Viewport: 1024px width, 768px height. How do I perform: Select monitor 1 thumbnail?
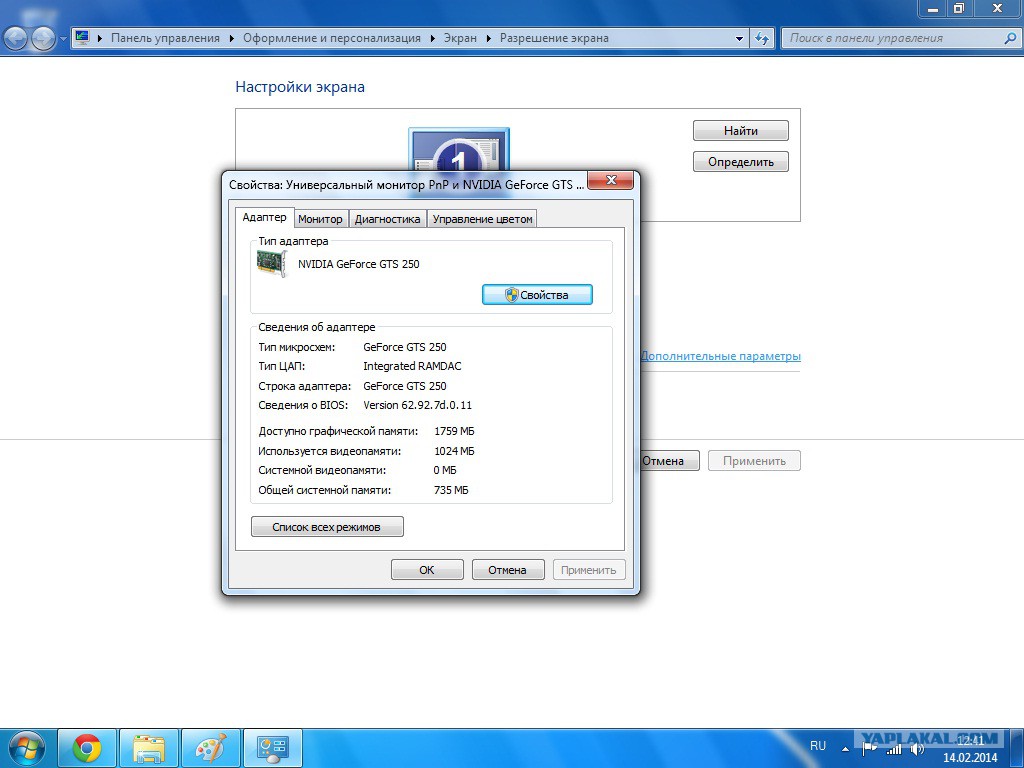(458, 150)
